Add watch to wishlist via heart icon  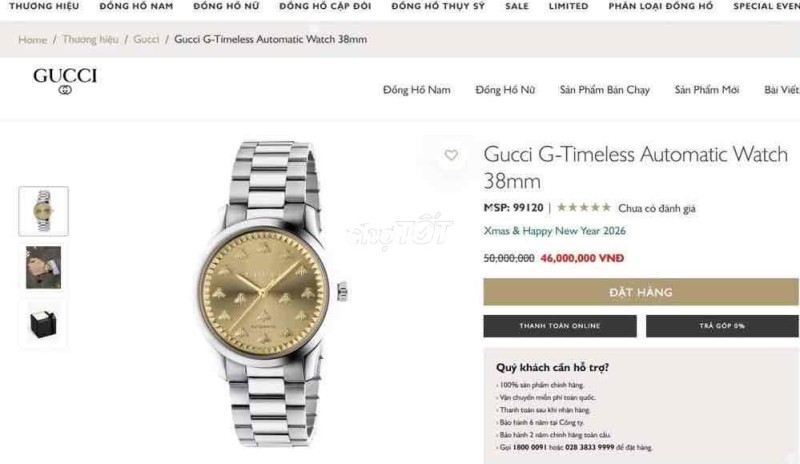pyautogui.click(x=451, y=155)
